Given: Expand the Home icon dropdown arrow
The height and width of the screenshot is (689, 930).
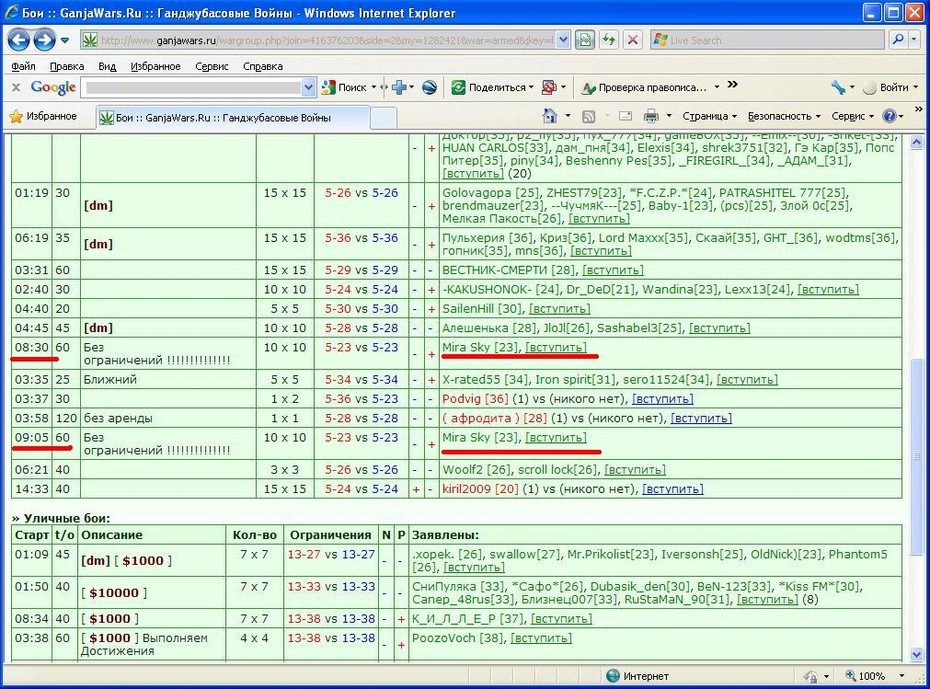Looking at the screenshot, I should 568,116.
